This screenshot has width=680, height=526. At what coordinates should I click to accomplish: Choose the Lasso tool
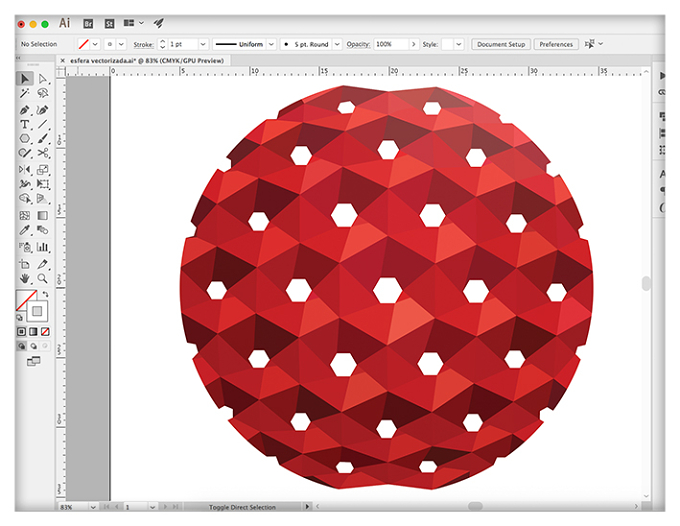coord(42,93)
